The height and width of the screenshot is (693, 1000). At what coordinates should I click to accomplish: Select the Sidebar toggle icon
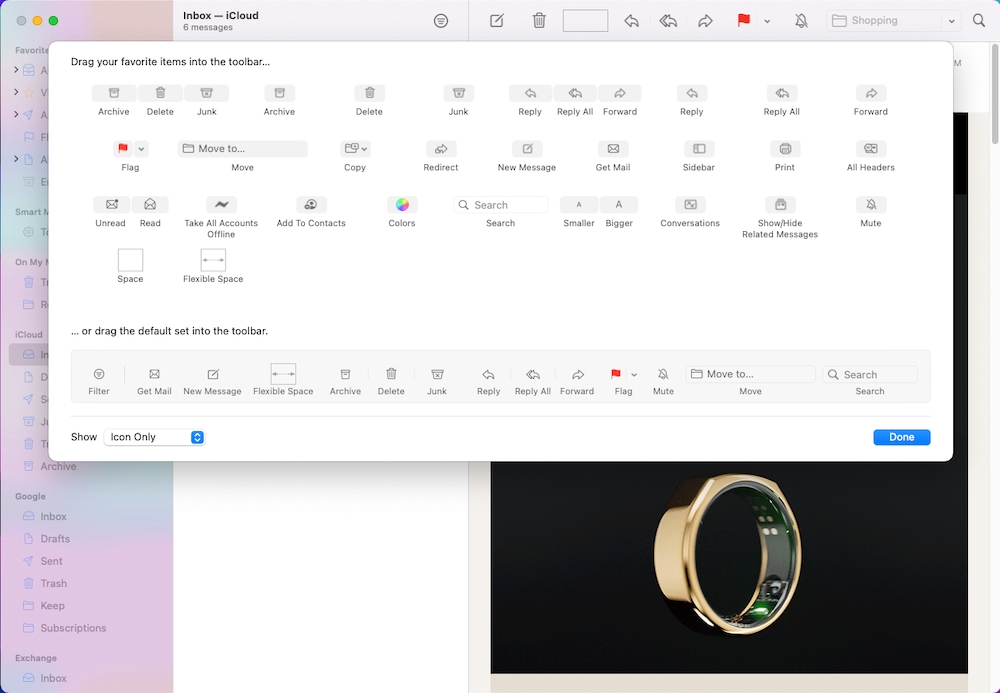(x=697, y=148)
